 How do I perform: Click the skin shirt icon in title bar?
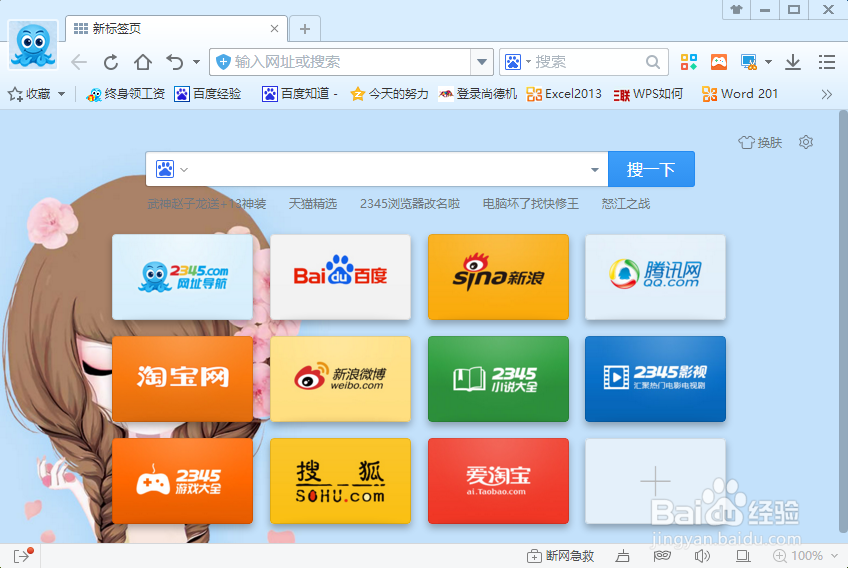click(x=737, y=10)
